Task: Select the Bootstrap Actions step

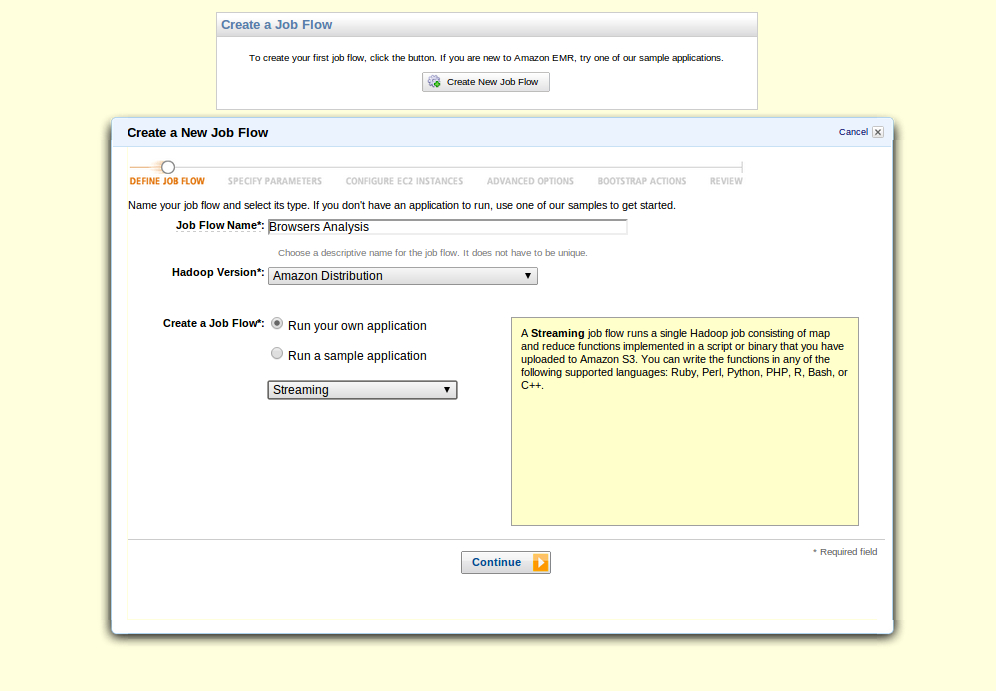Action: (x=641, y=181)
